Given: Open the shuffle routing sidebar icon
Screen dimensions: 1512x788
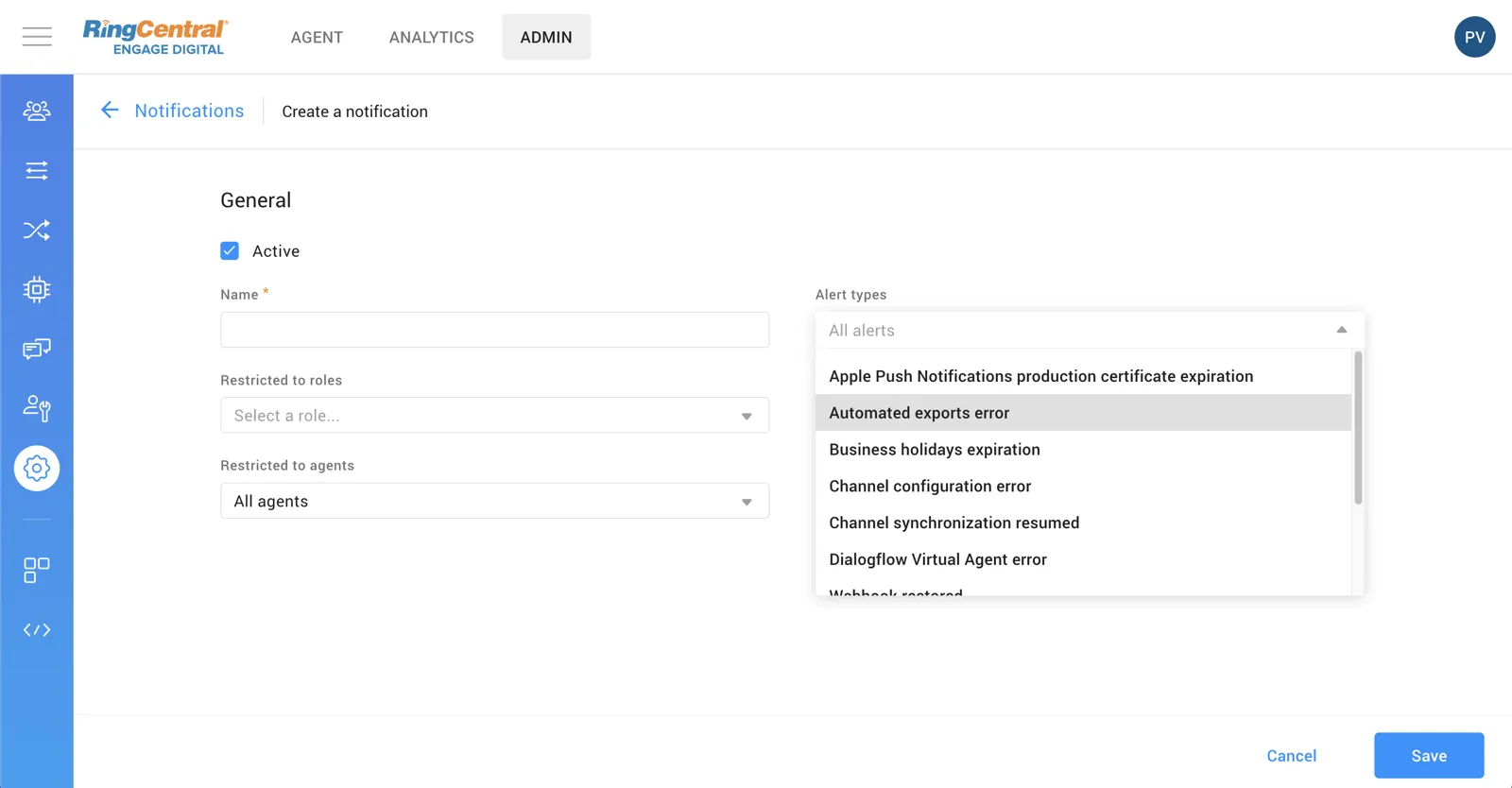Looking at the screenshot, I should [x=37, y=231].
